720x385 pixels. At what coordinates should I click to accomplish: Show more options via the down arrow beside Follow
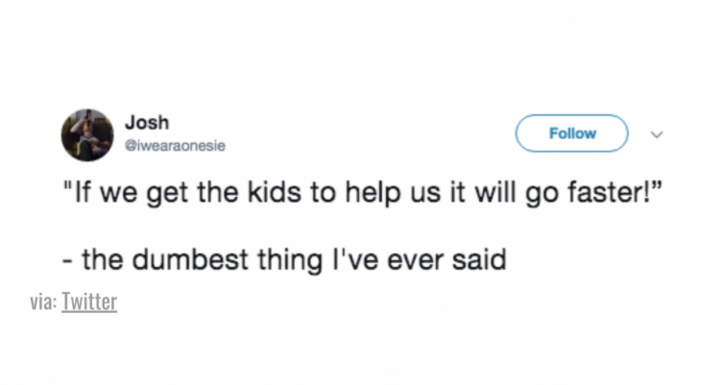[x=657, y=135]
